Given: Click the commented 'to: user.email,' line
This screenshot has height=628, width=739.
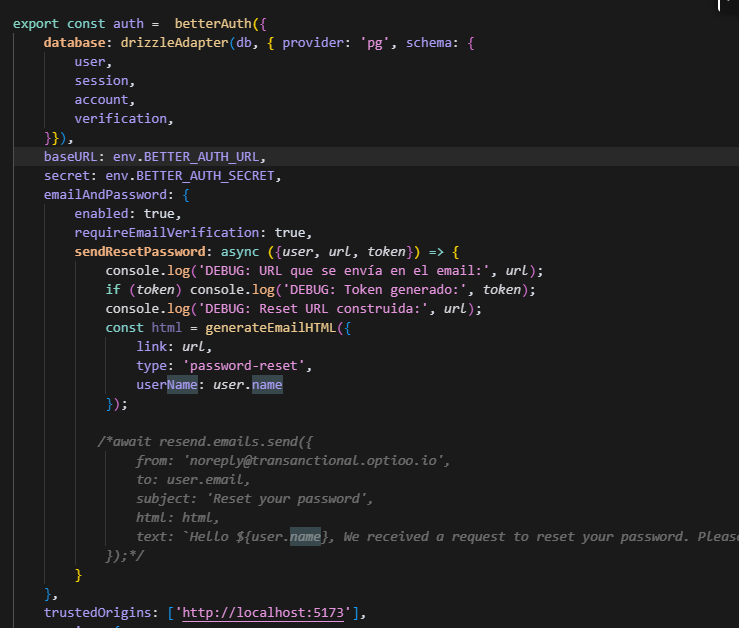Looking at the screenshot, I should [193, 480].
